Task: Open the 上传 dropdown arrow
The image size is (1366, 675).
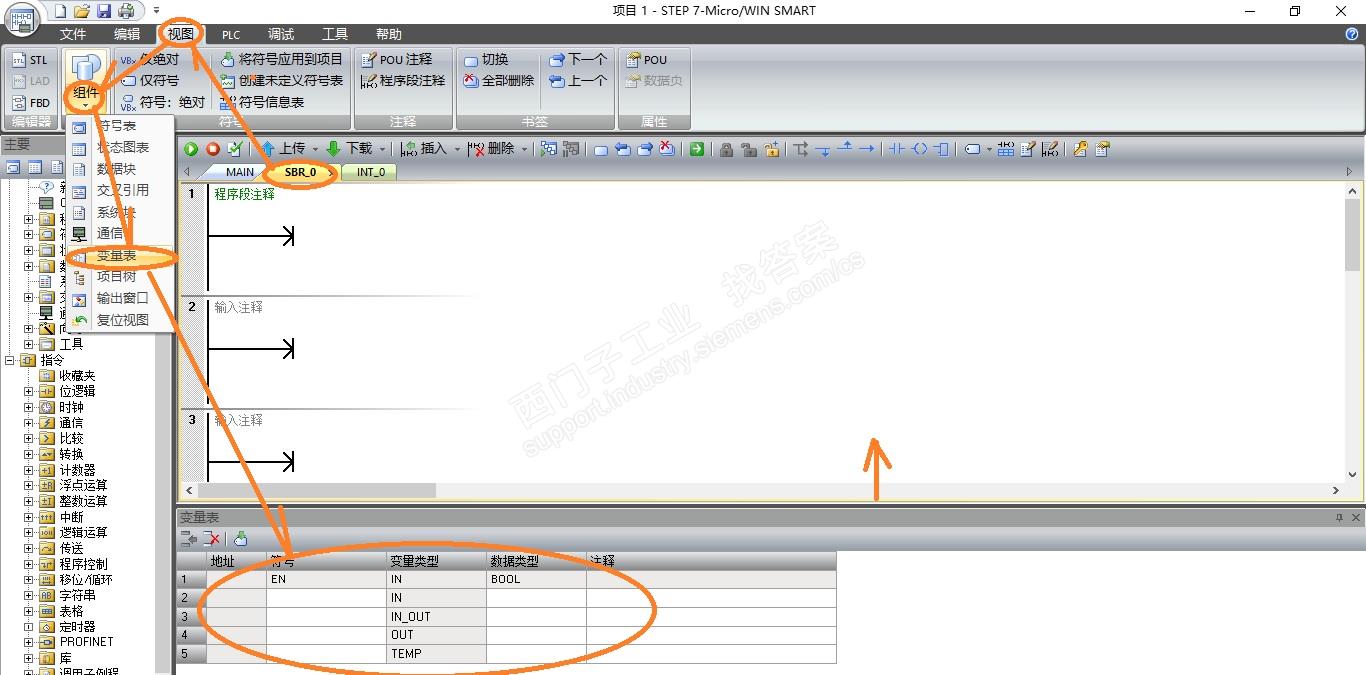Action: [x=316, y=149]
